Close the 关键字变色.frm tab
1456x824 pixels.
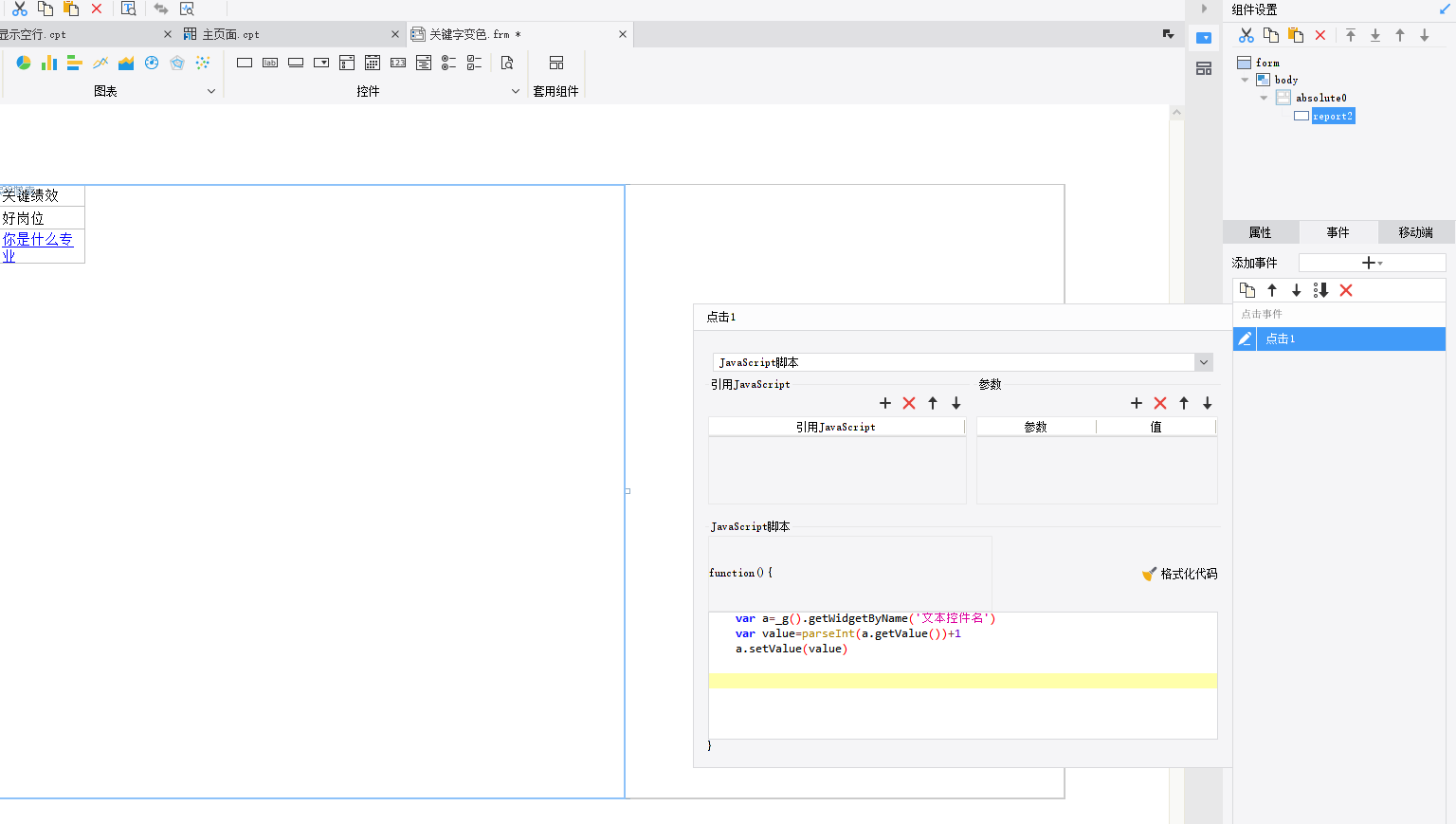click(x=623, y=34)
